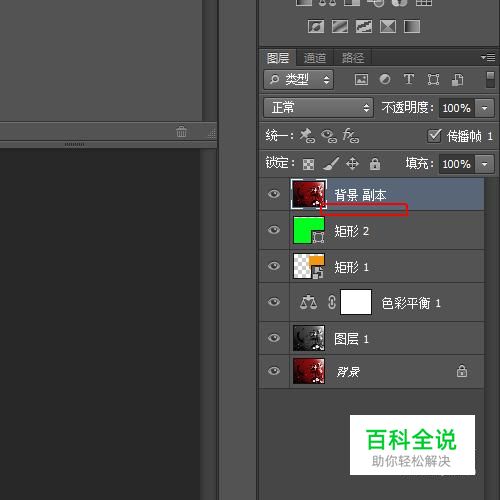The width and height of the screenshot is (500, 500).
Task: Click the balance scale icon of 色彩平衡 1
Action: coord(308,302)
